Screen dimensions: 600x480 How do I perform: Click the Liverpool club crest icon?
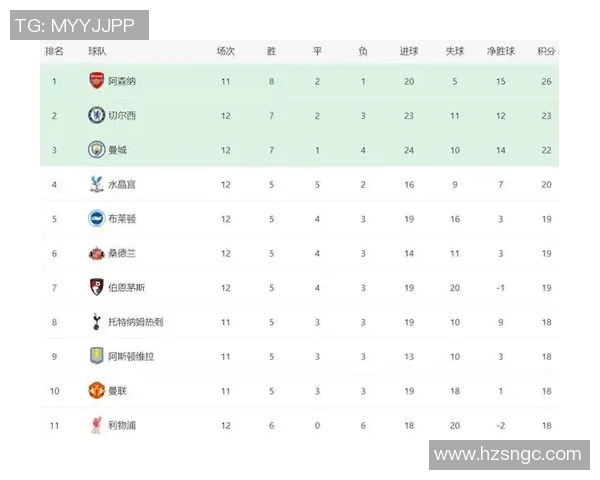[96, 425]
